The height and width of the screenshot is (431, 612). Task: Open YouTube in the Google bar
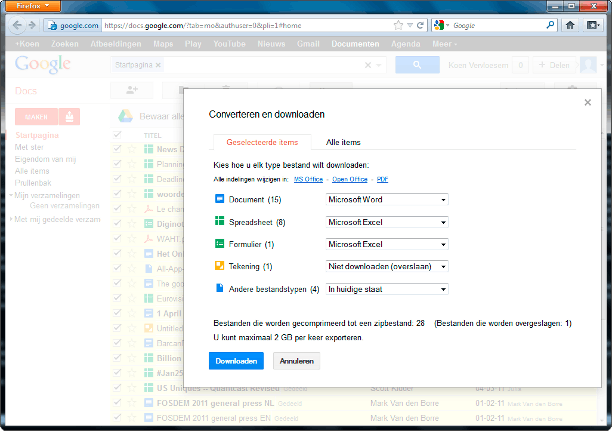230,44
